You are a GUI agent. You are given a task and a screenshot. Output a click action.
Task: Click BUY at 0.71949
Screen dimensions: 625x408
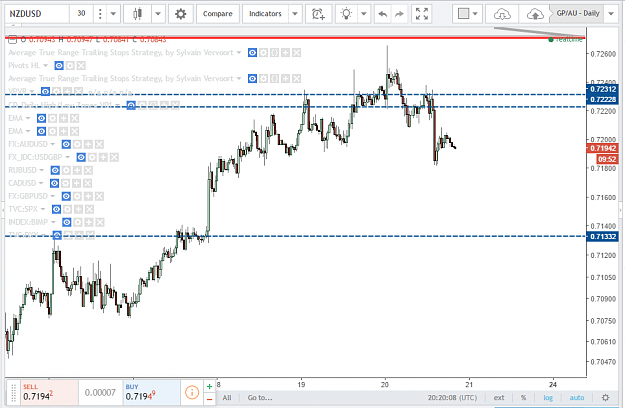pos(151,393)
